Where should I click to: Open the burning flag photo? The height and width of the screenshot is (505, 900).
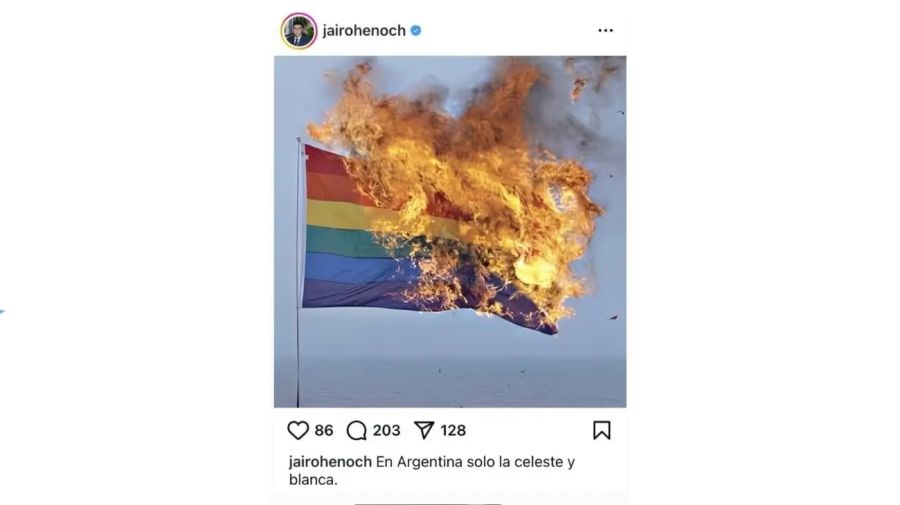point(450,231)
